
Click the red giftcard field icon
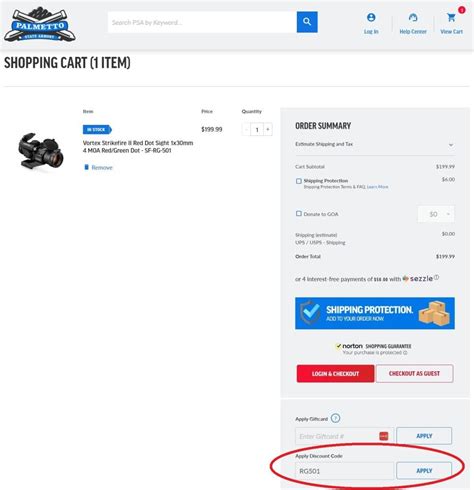(x=384, y=436)
